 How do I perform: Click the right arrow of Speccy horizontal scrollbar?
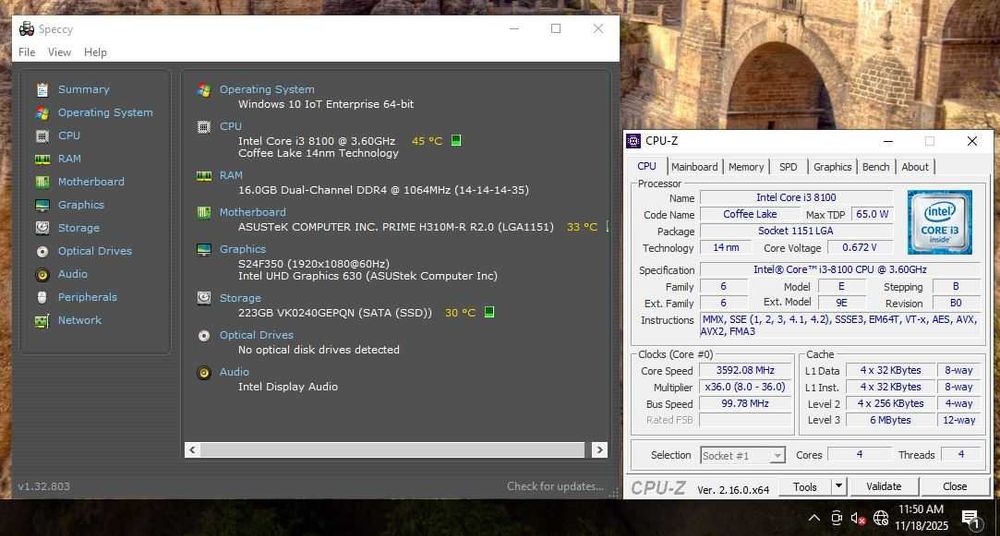[599, 450]
